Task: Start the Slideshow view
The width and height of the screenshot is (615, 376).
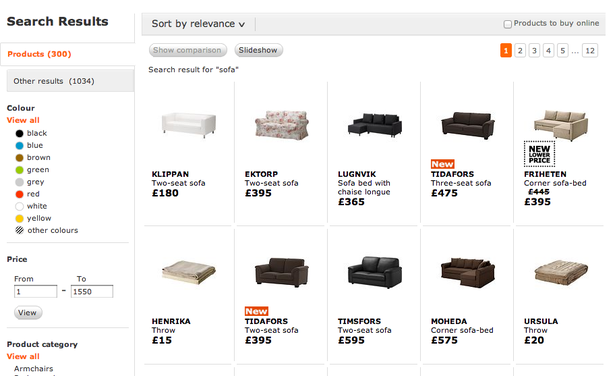Action: [258, 50]
